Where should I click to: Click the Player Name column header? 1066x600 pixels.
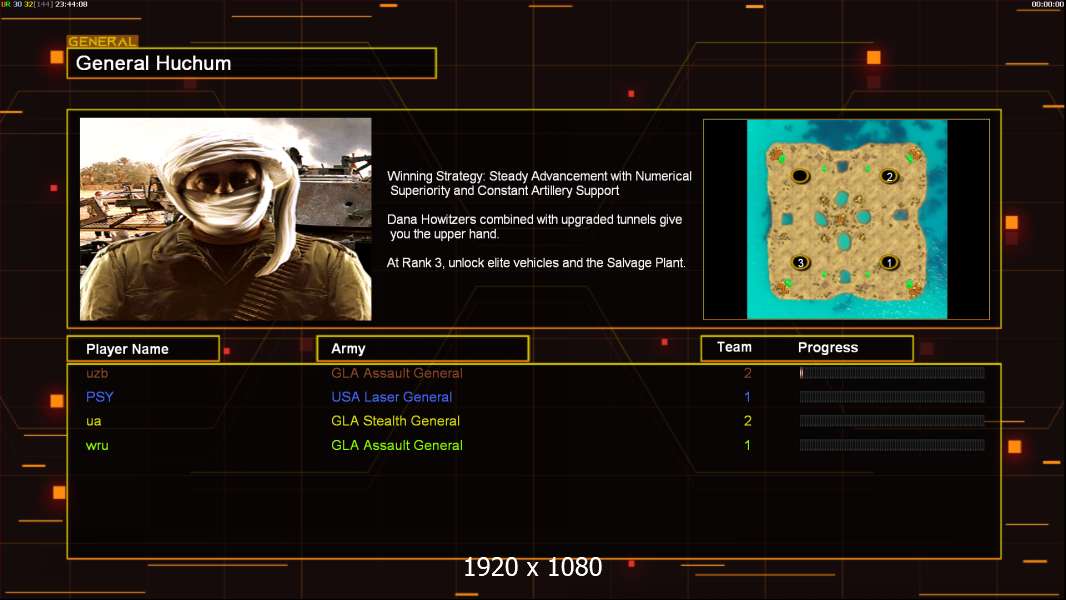(x=142, y=349)
